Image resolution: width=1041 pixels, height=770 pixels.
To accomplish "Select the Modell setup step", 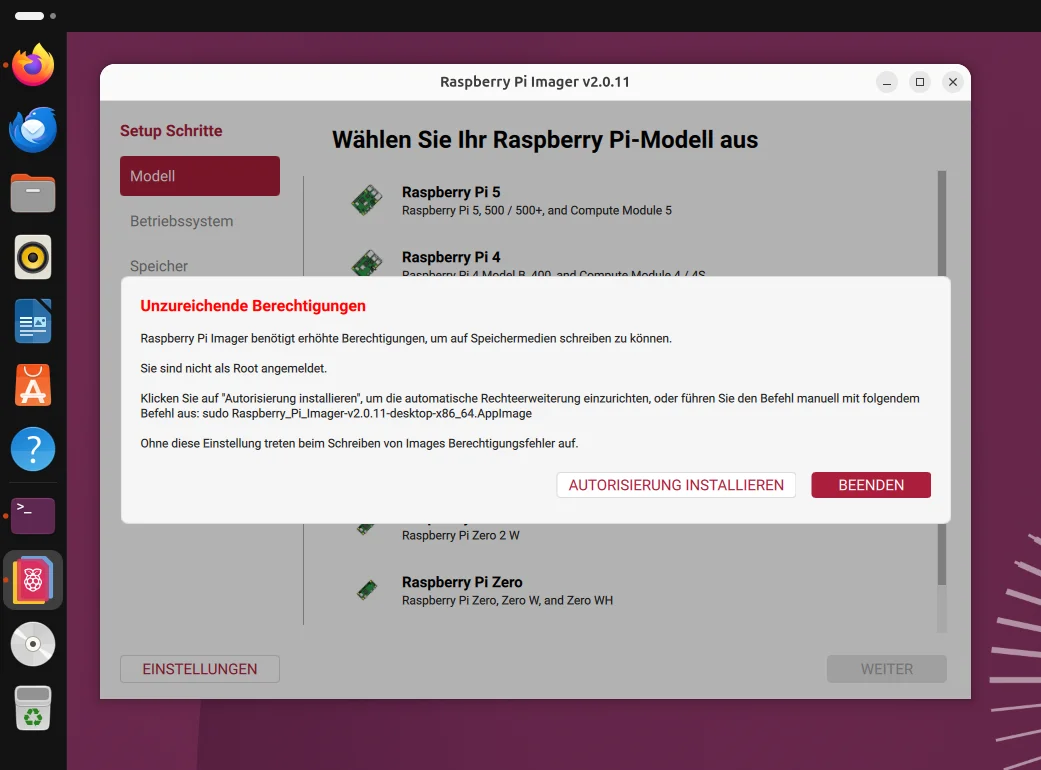I will [200, 176].
